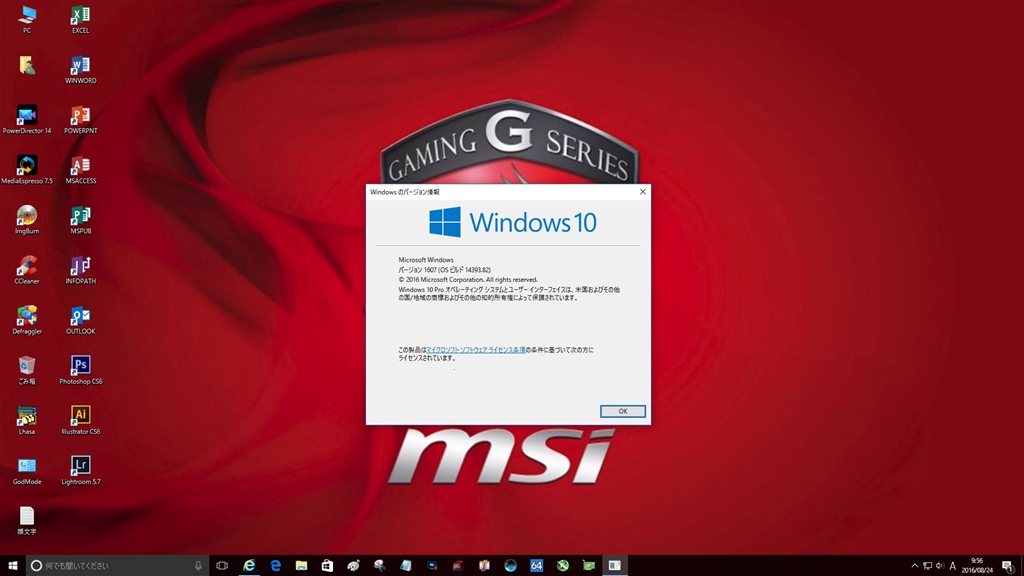This screenshot has height=576, width=1024.
Task: Select the Lightroom 5.7 shortcut
Action: [80, 471]
